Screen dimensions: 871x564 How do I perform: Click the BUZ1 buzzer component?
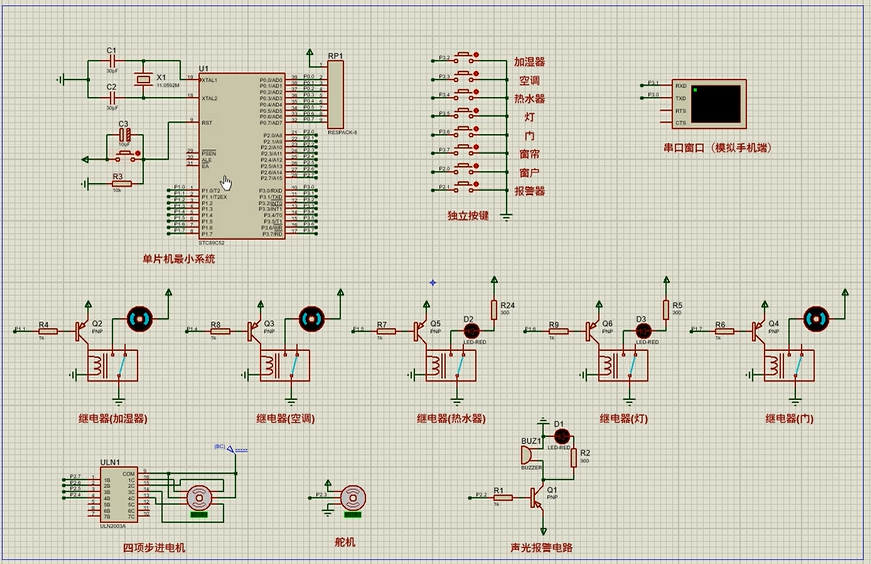click(x=530, y=456)
